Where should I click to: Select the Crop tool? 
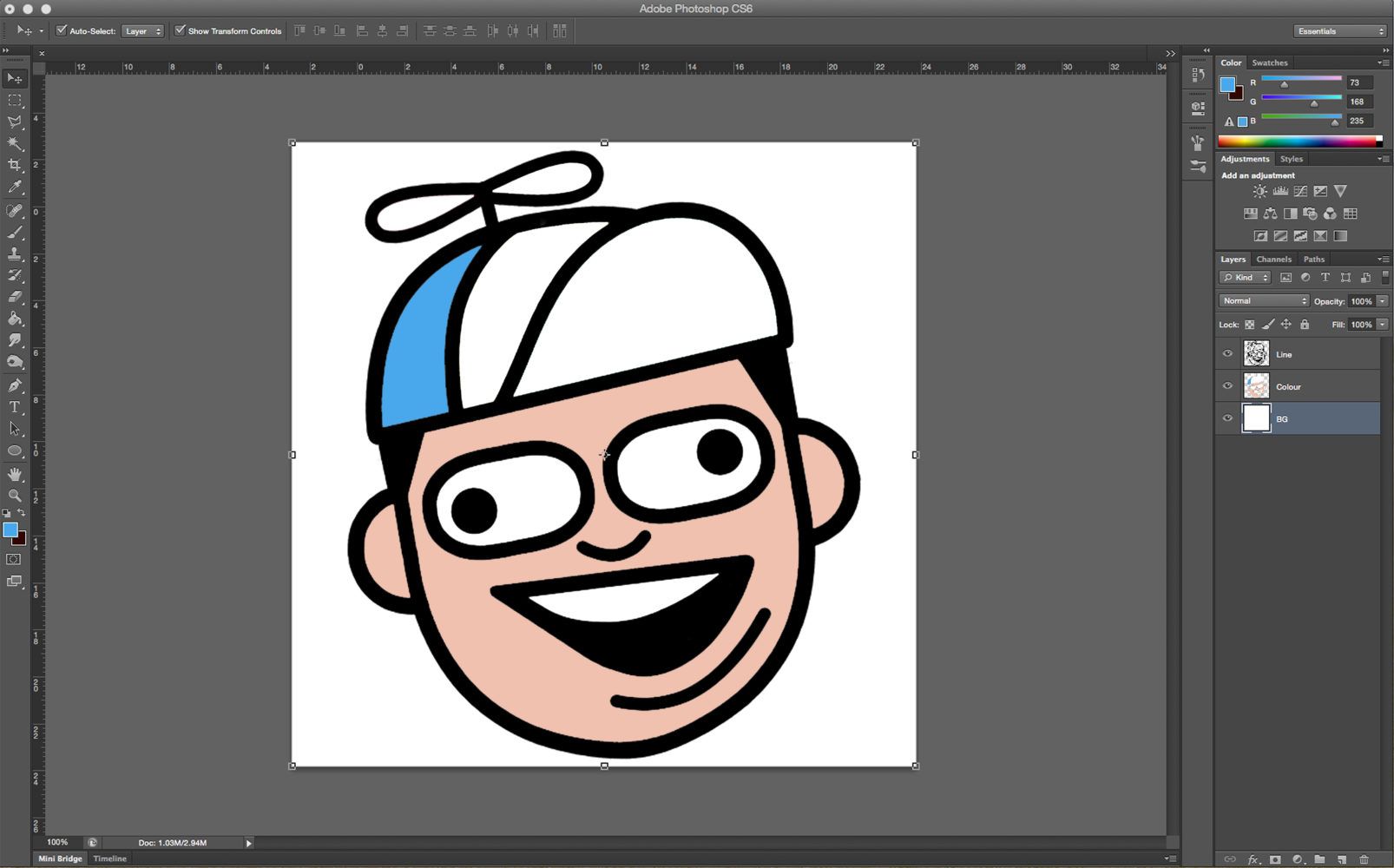tap(15, 165)
